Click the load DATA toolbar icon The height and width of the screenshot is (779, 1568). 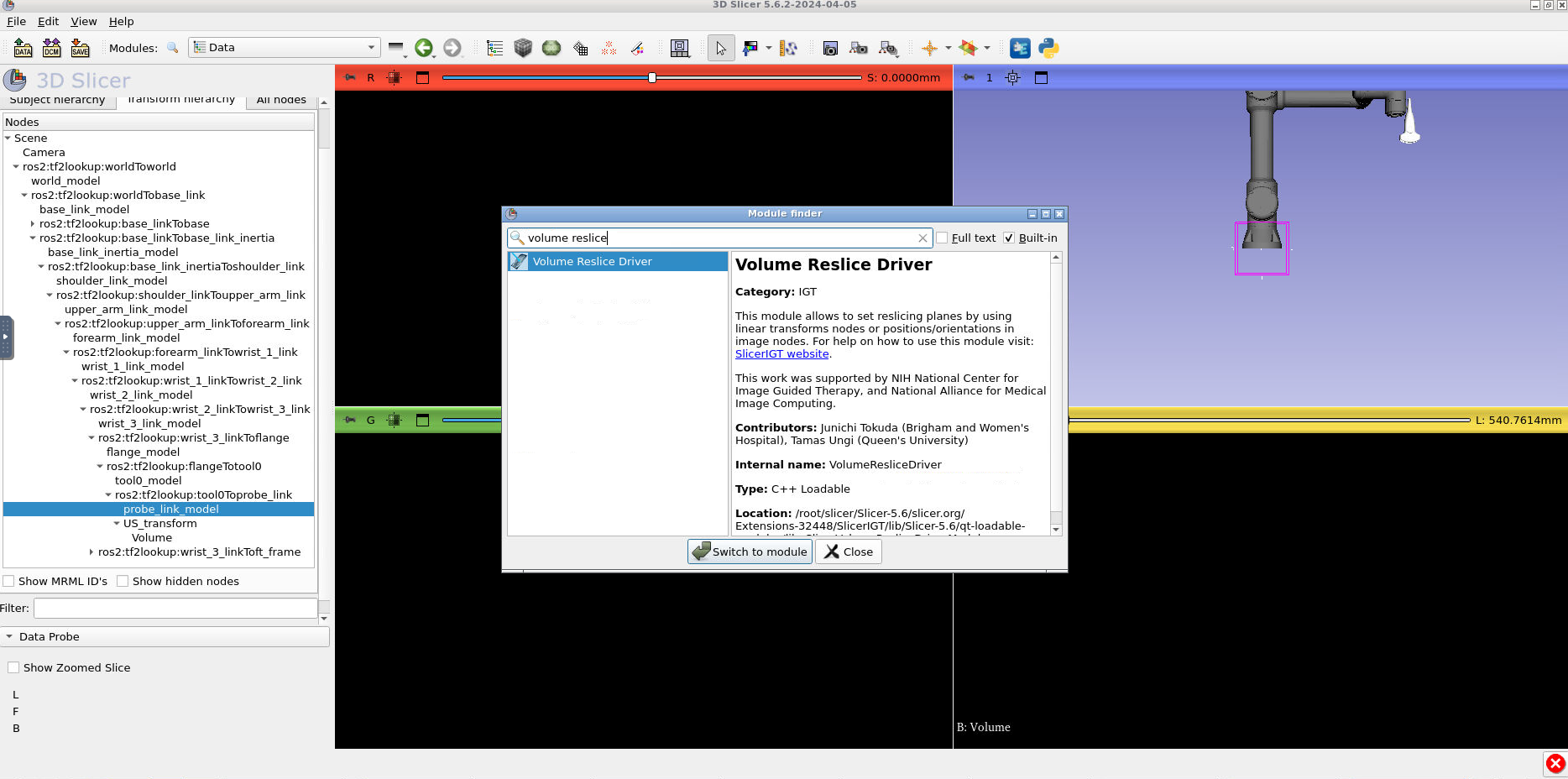tap(23, 48)
